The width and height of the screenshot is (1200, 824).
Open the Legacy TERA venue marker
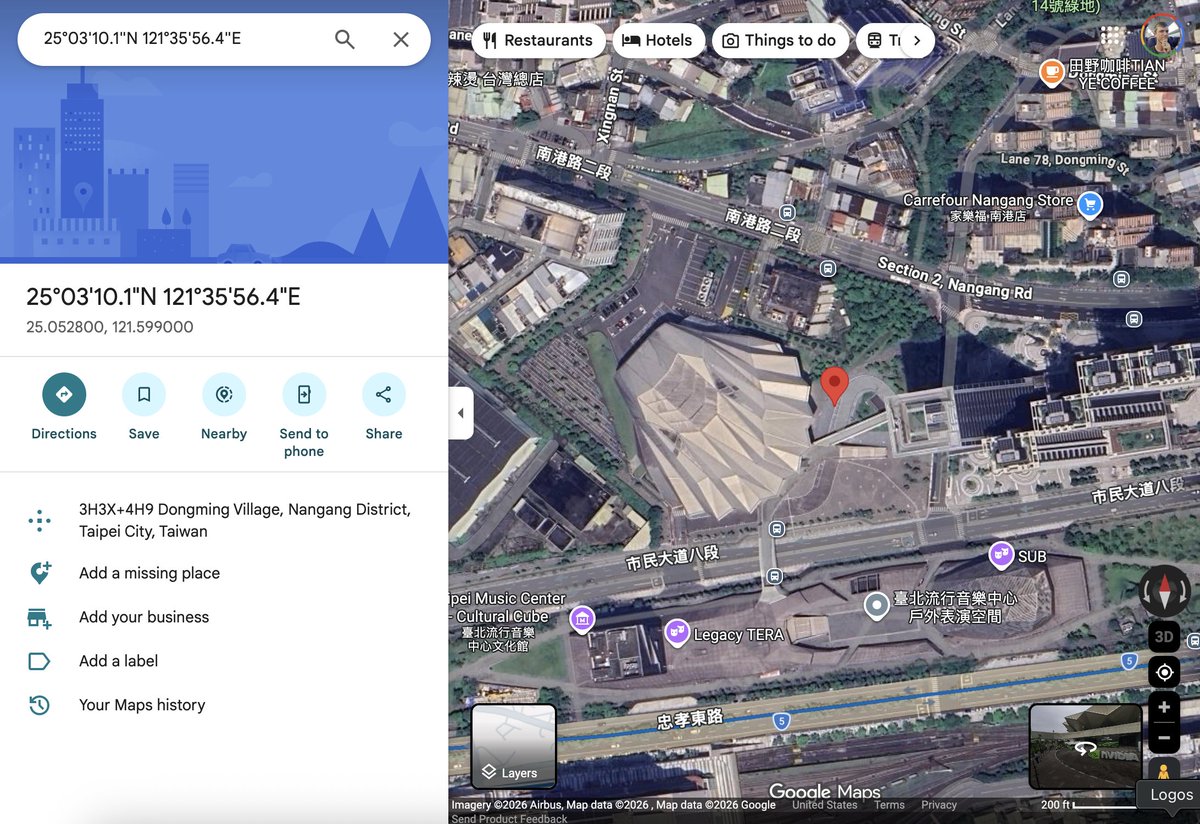point(677,632)
